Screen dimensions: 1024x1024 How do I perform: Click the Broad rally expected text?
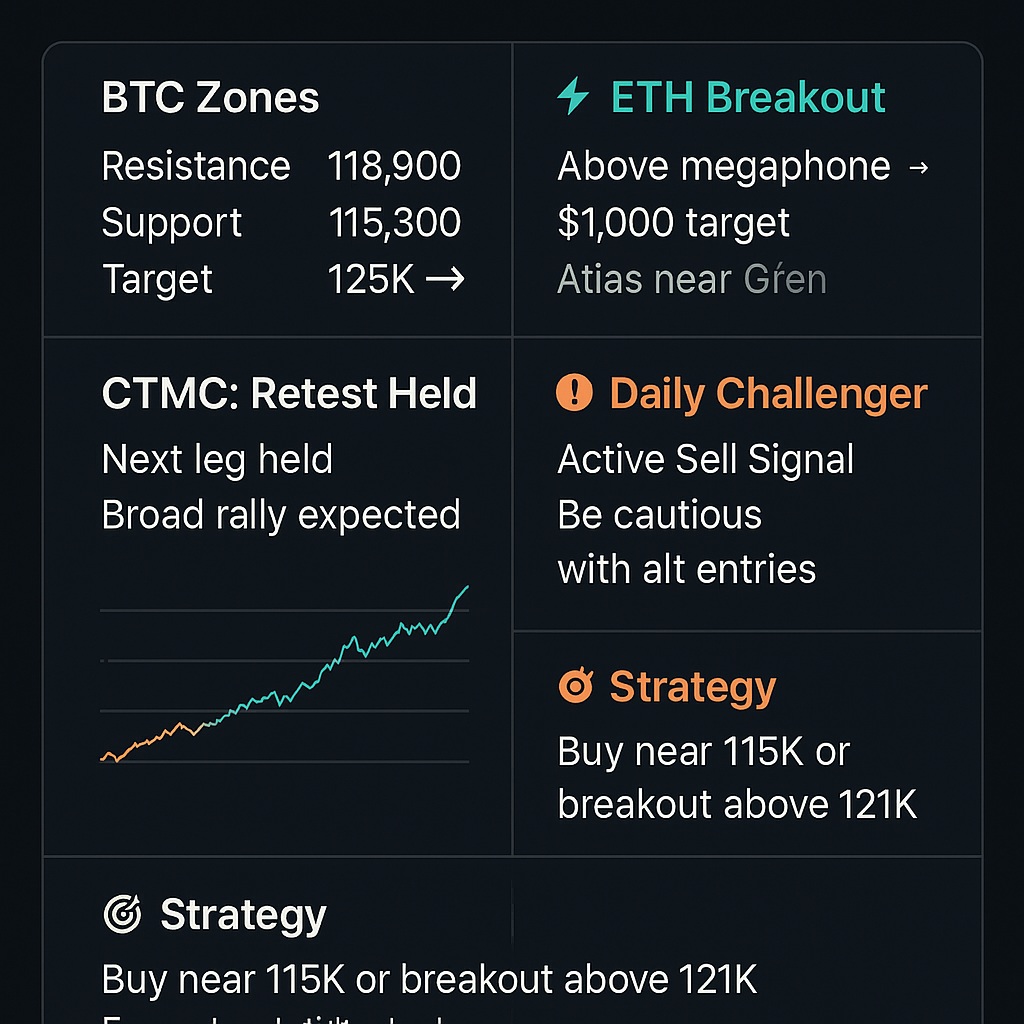[281, 515]
